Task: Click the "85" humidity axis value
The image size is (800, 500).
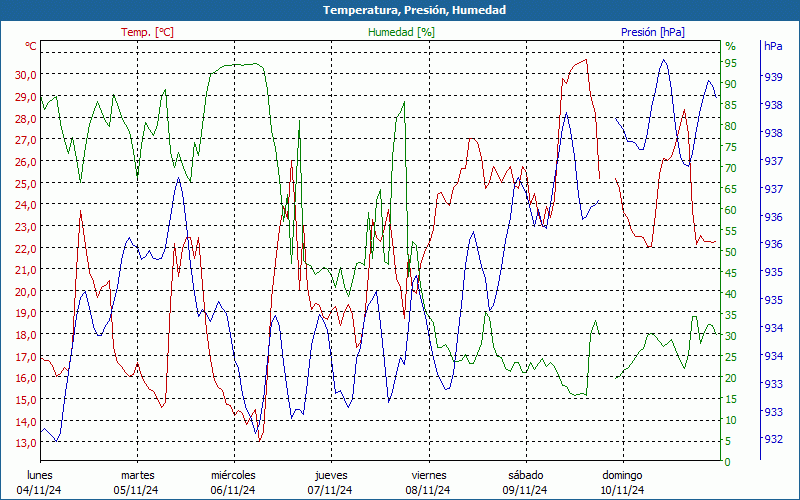Action: click(x=731, y=105)
